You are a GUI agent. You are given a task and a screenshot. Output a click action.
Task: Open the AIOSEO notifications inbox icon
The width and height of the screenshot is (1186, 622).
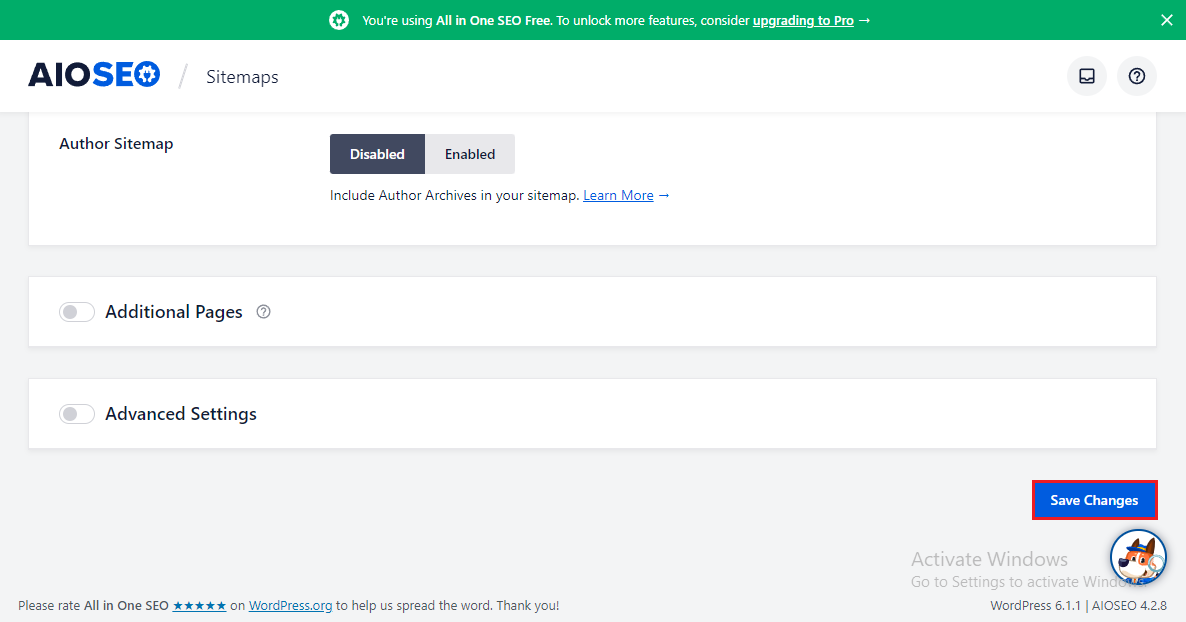point(1086,76)
